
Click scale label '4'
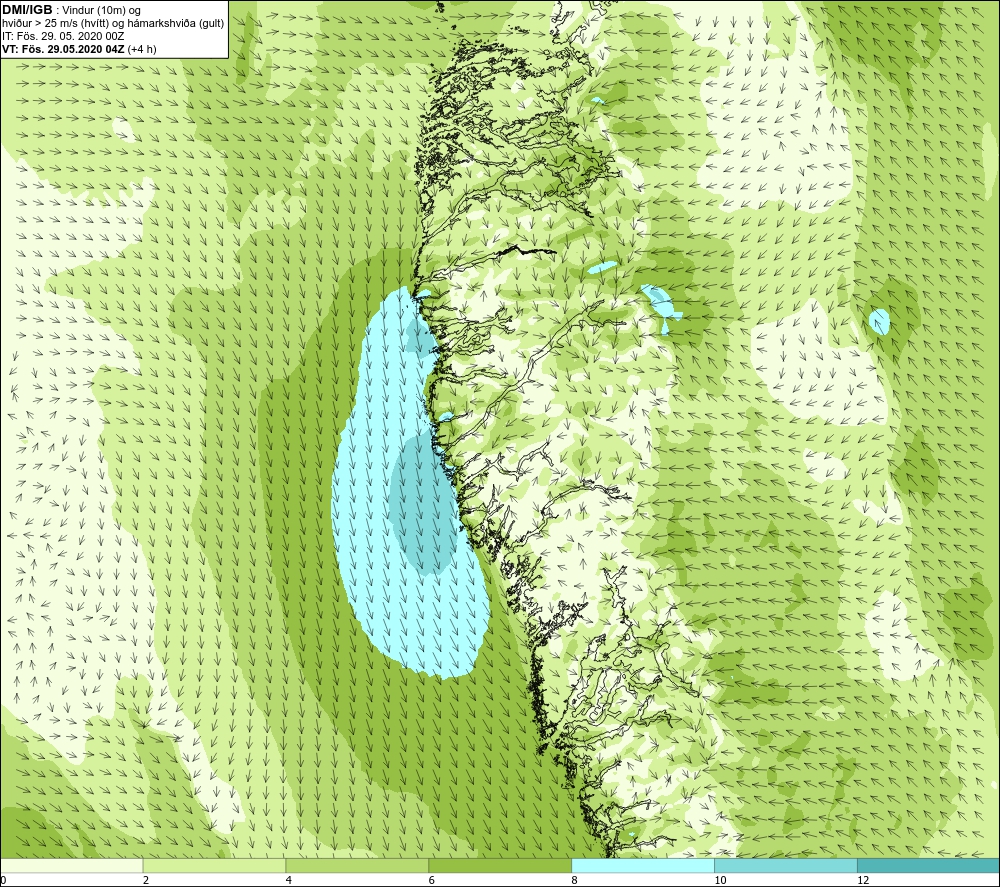pyautogui.click(x=289, y=880)
